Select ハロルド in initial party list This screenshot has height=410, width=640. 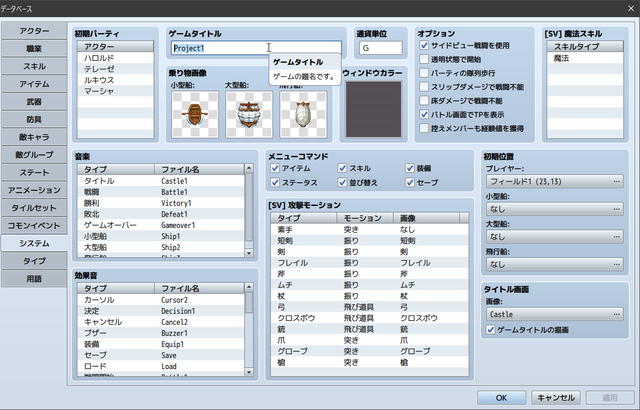pos(116,58)
